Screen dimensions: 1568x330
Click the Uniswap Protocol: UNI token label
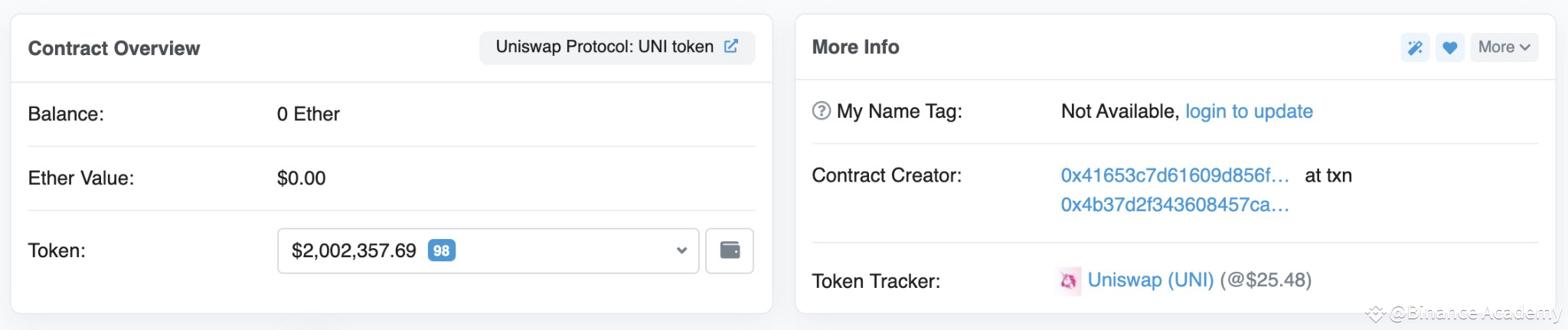(x=604, y=47)
